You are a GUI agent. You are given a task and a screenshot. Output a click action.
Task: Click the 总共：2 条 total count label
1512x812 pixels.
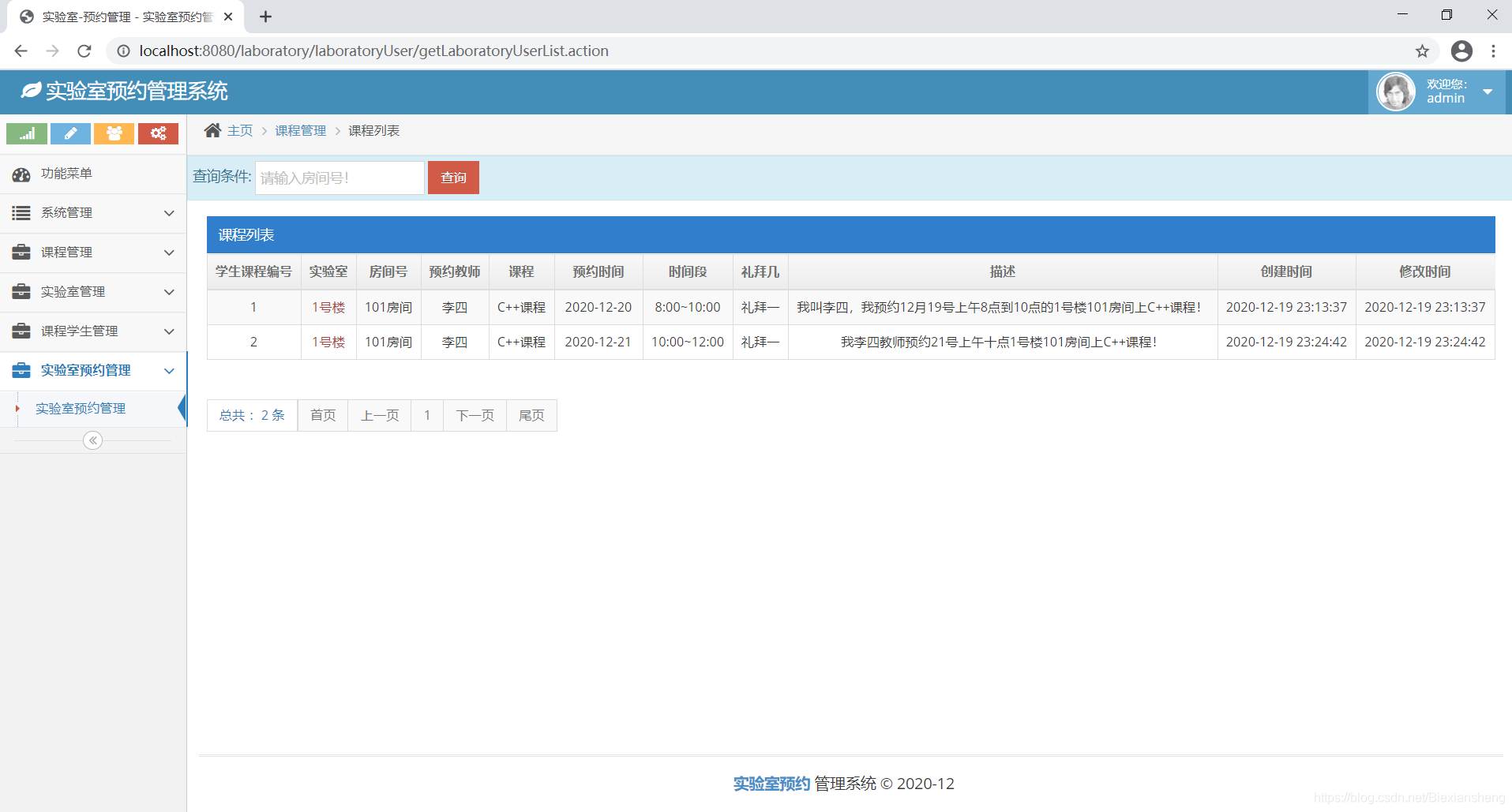tap(252, 416)
